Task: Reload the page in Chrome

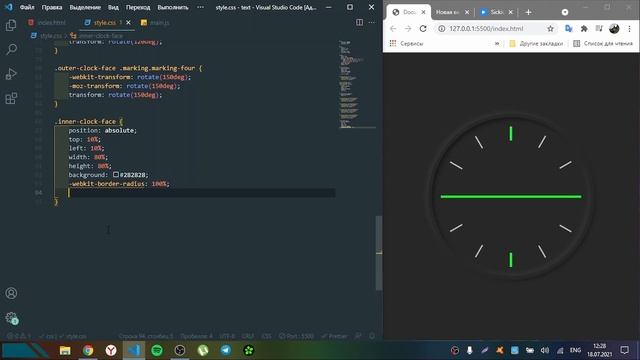Action: (x=423, y=29)
